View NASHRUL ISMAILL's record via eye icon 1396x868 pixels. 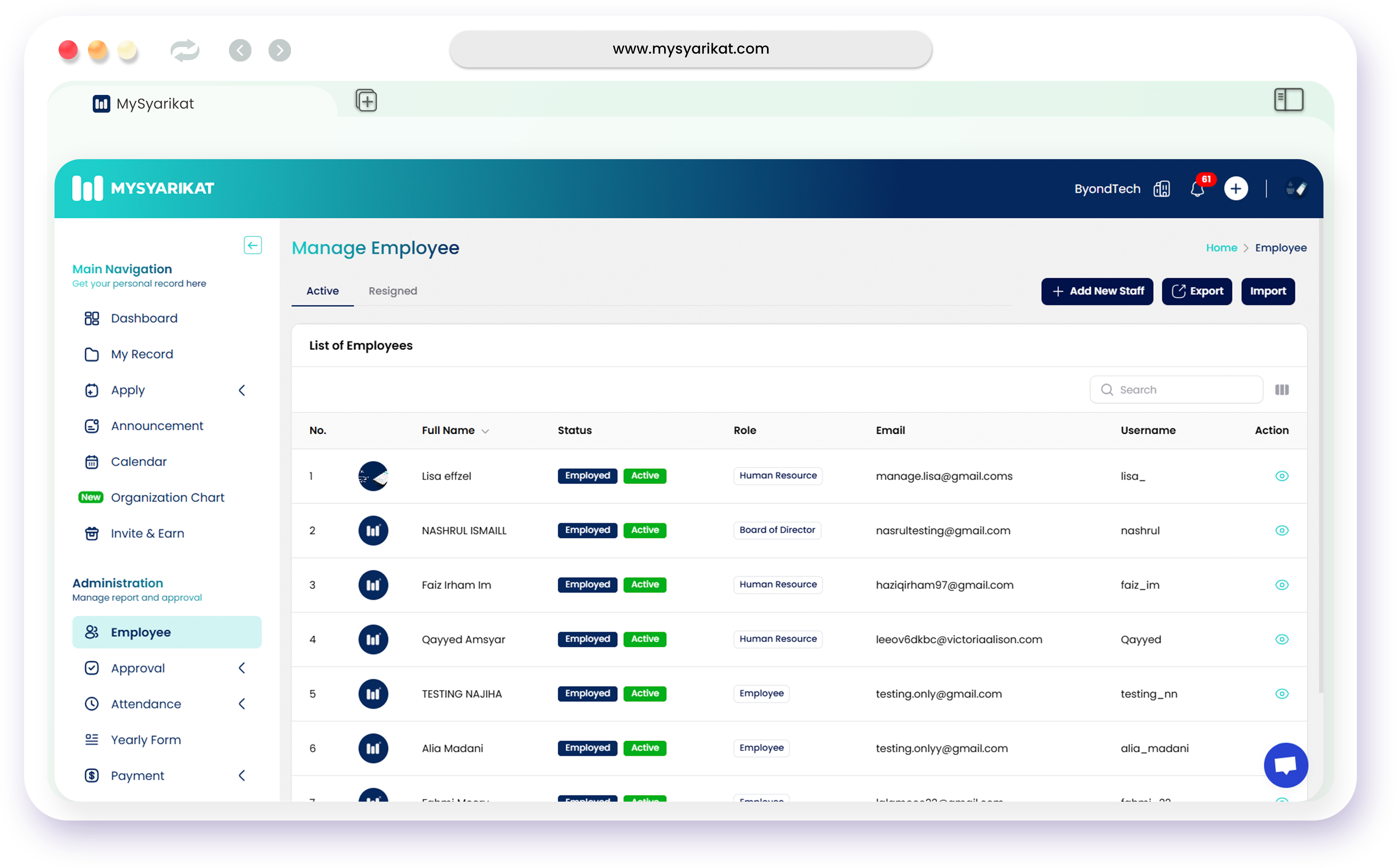tap(1282, 531)
